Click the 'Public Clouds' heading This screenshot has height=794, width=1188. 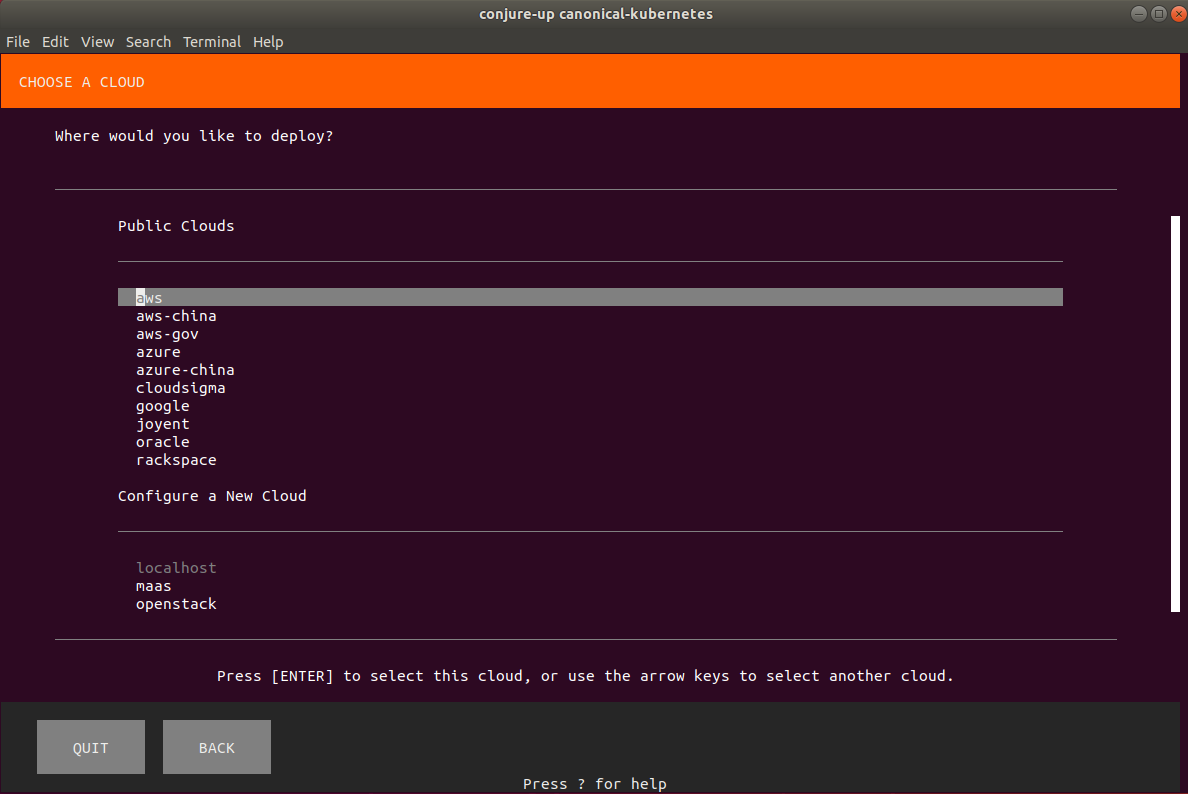[x=176, y=226]
